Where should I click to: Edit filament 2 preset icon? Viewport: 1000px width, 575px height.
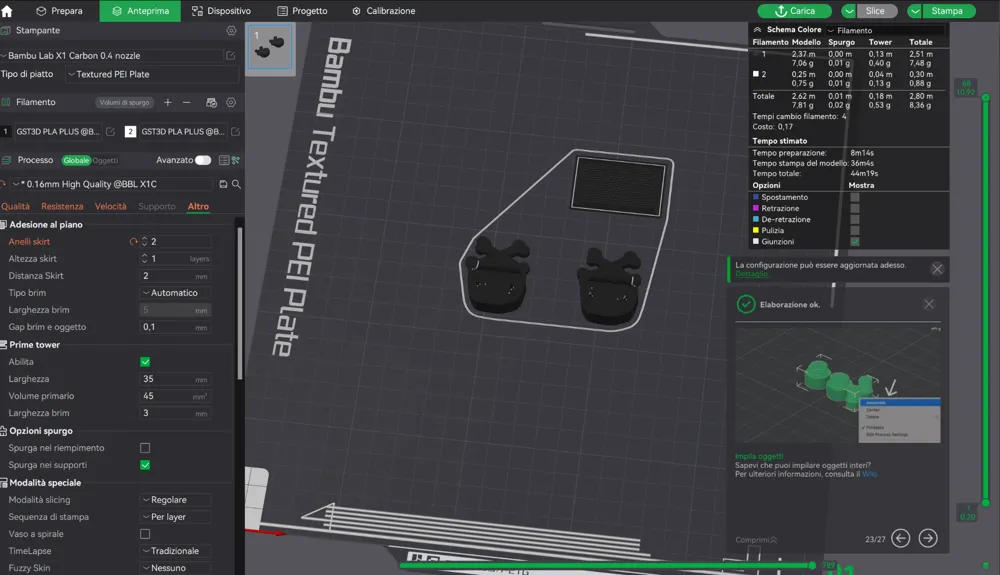[235, 131]
